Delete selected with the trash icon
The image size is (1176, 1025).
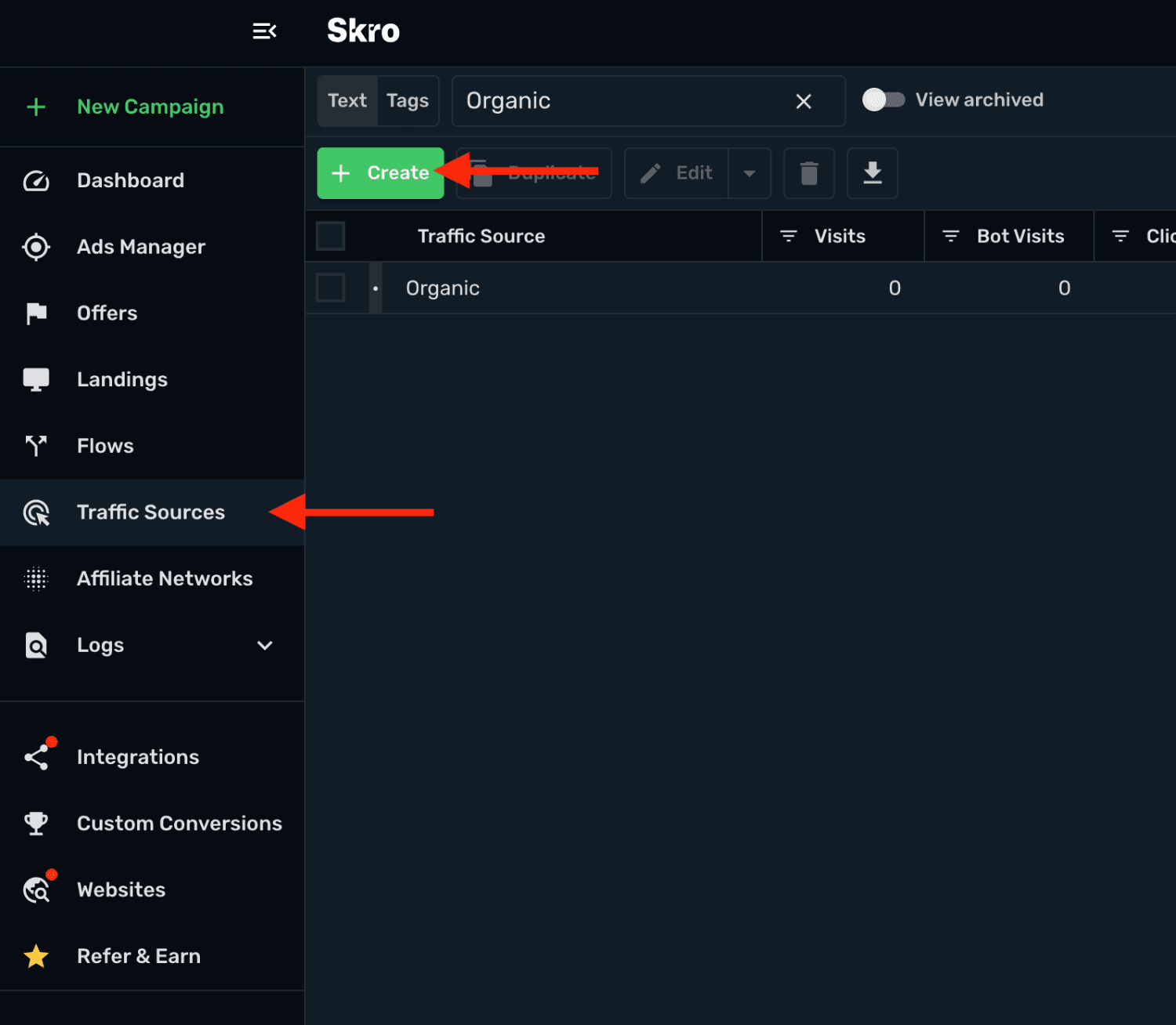click(809, 173)
